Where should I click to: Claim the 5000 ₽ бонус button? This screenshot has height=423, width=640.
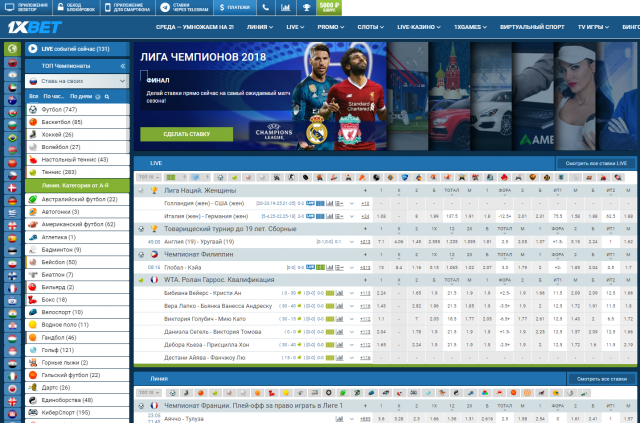point(329,7)
